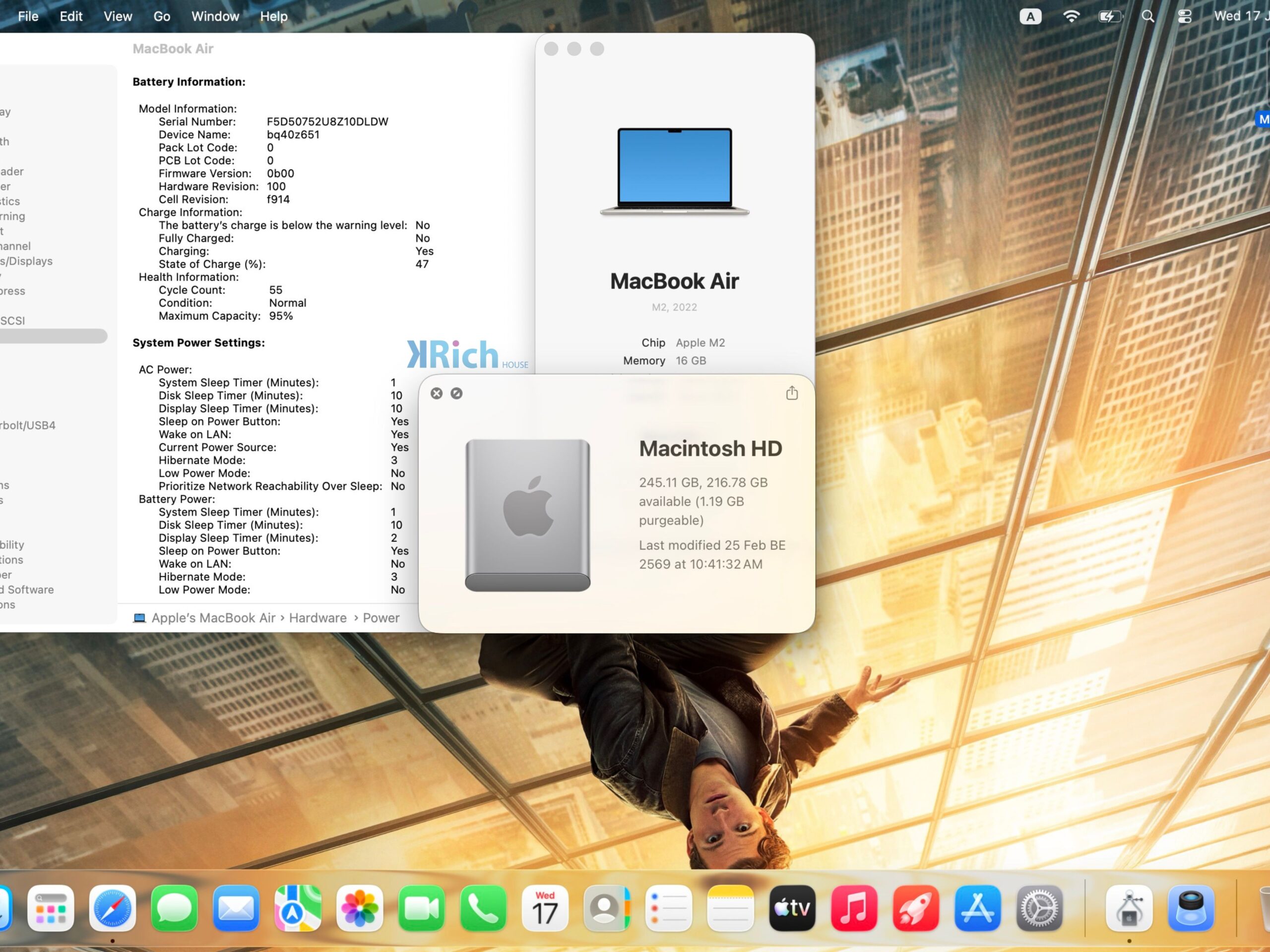Click Apple's MacBook Air in path bar
The width and height of the screenshot is (1270, 952).
tap(214, 618)
